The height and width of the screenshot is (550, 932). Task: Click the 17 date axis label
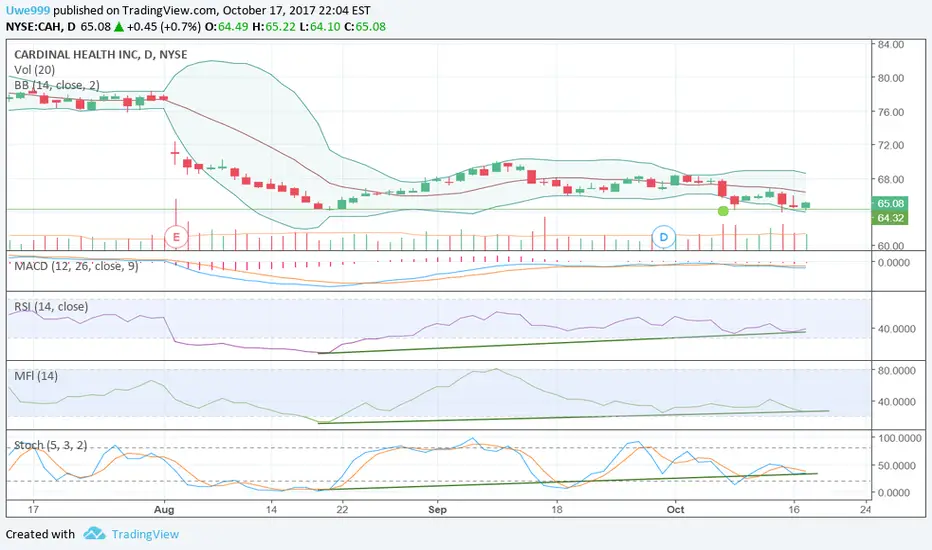coord(33,510)
